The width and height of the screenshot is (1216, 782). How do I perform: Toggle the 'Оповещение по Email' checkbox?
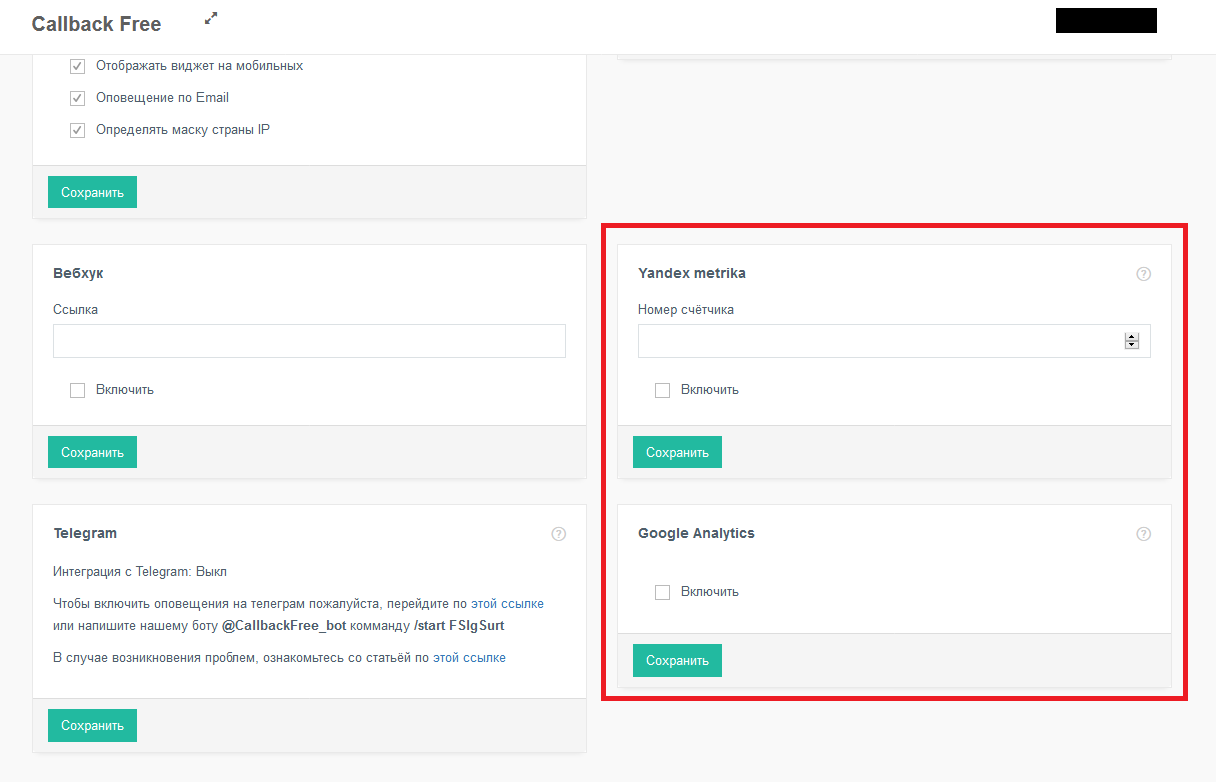click(x=77, y=98)
